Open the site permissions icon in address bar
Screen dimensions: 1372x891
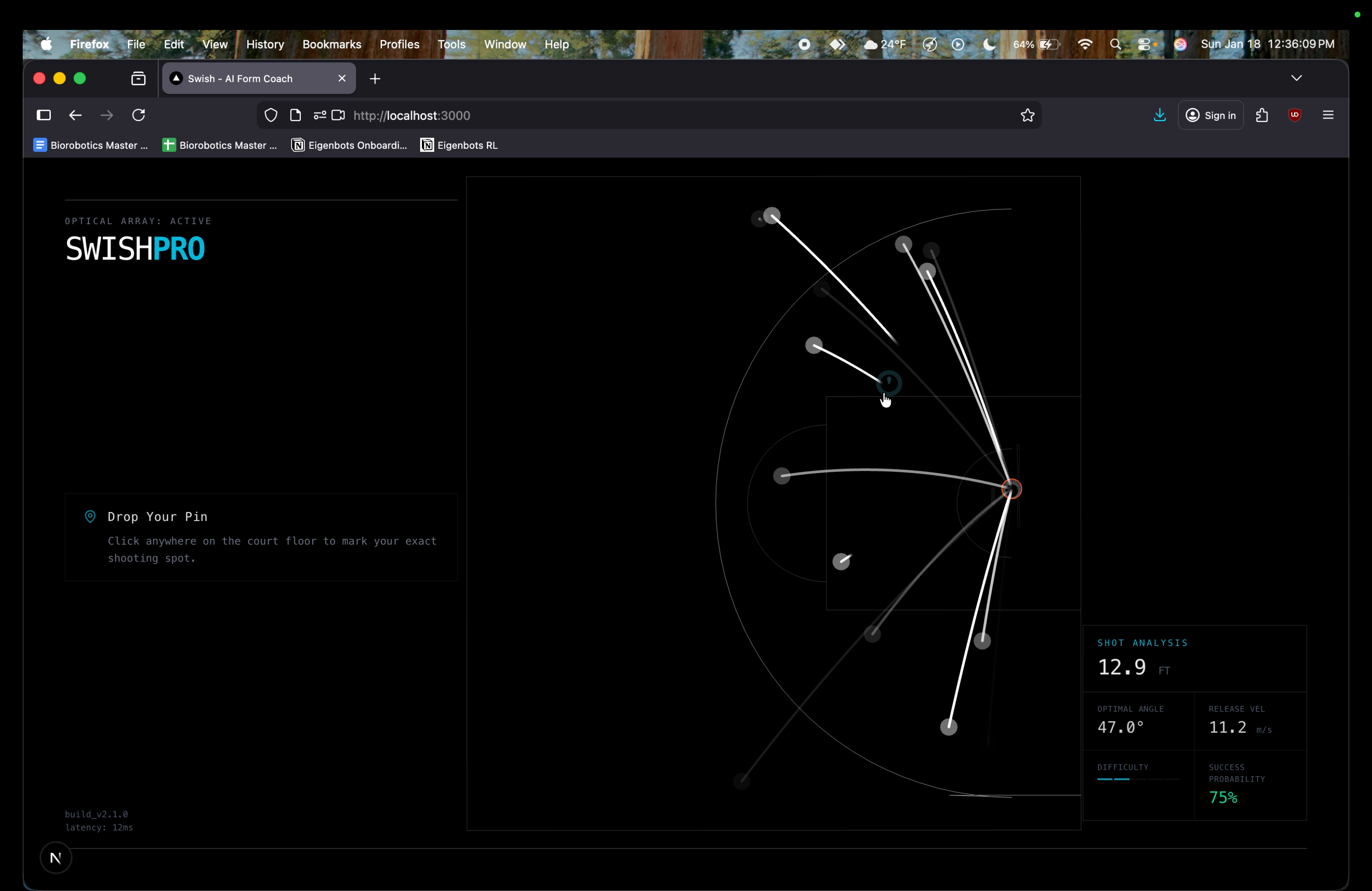[x=319, y=115]
